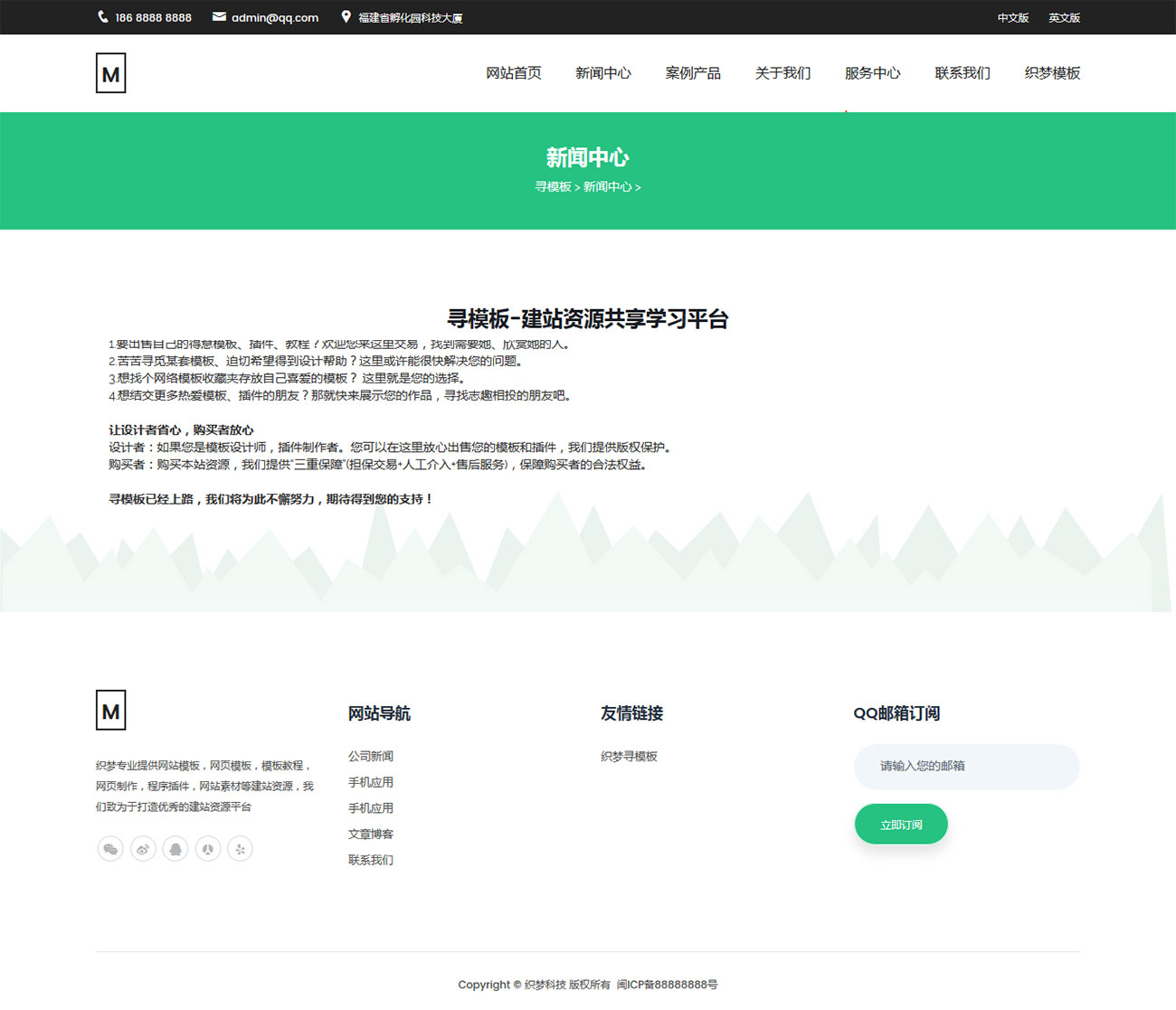
Task: Click the 请输入您的邮箱 email field
Action: (966, 767)
